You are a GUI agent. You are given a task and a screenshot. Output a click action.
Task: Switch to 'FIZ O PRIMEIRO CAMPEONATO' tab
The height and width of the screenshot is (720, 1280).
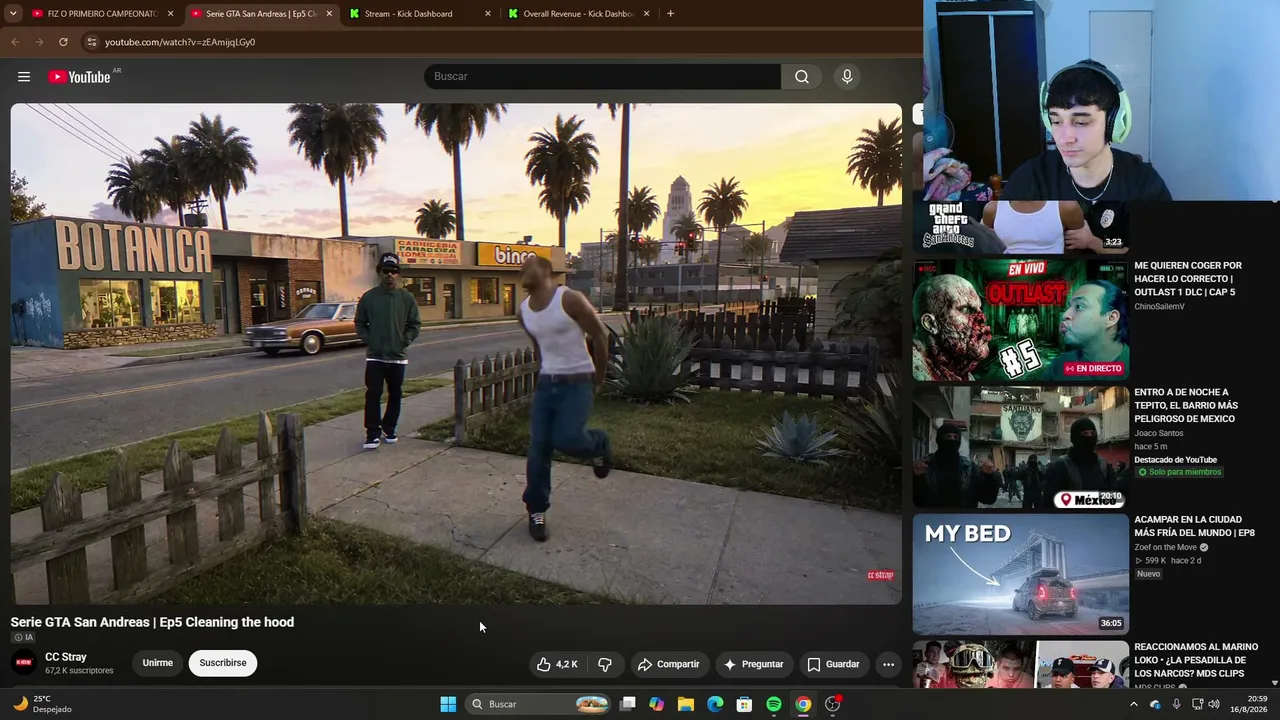point(102,14)
